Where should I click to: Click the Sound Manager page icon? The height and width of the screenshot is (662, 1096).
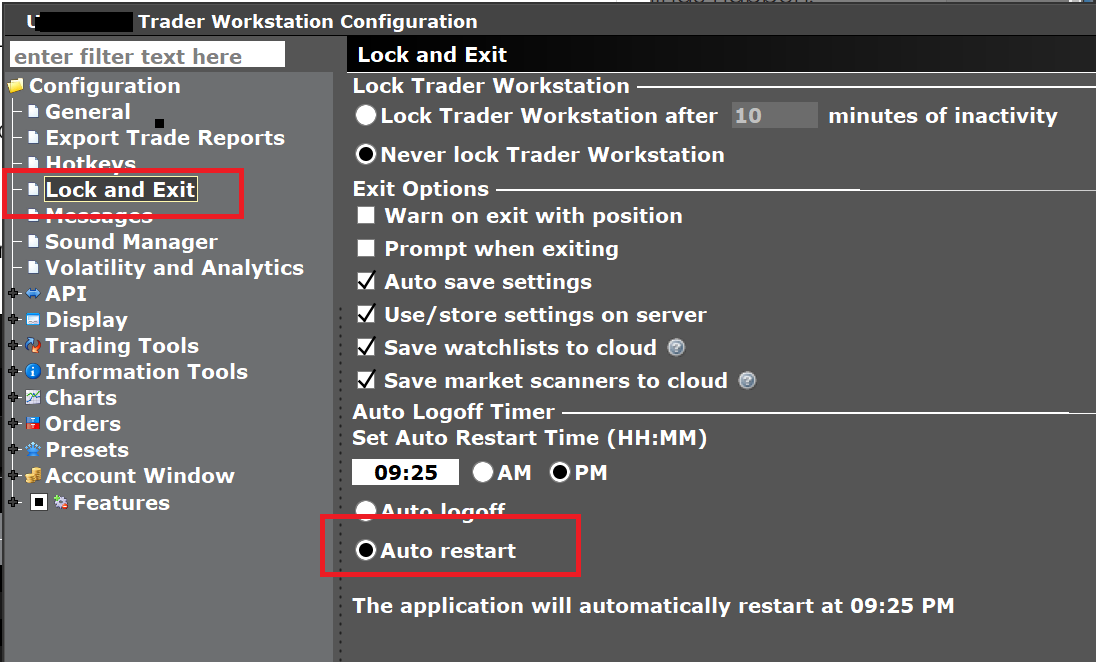point(33,242)
